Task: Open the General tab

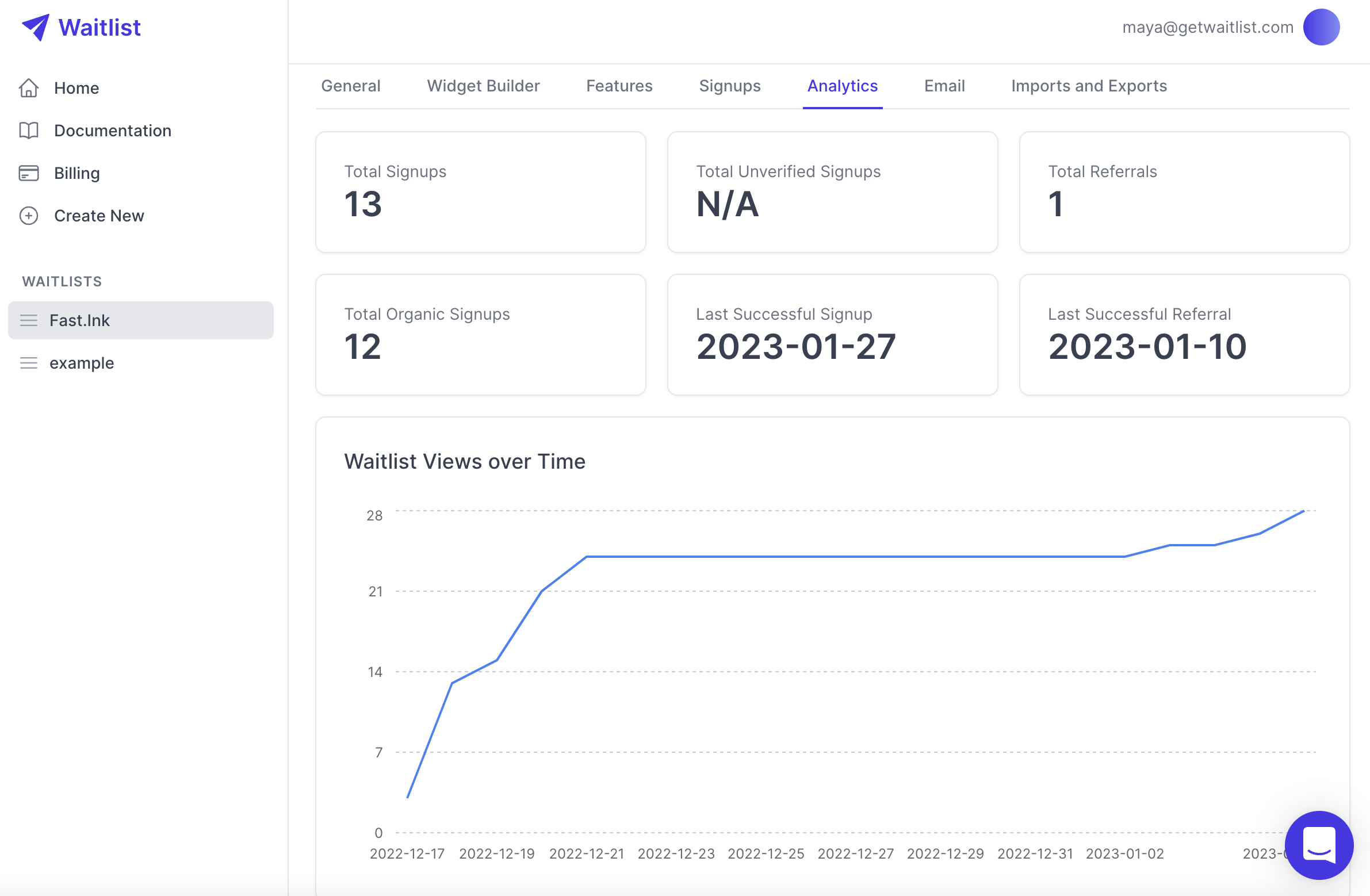Action: (351, 86)
